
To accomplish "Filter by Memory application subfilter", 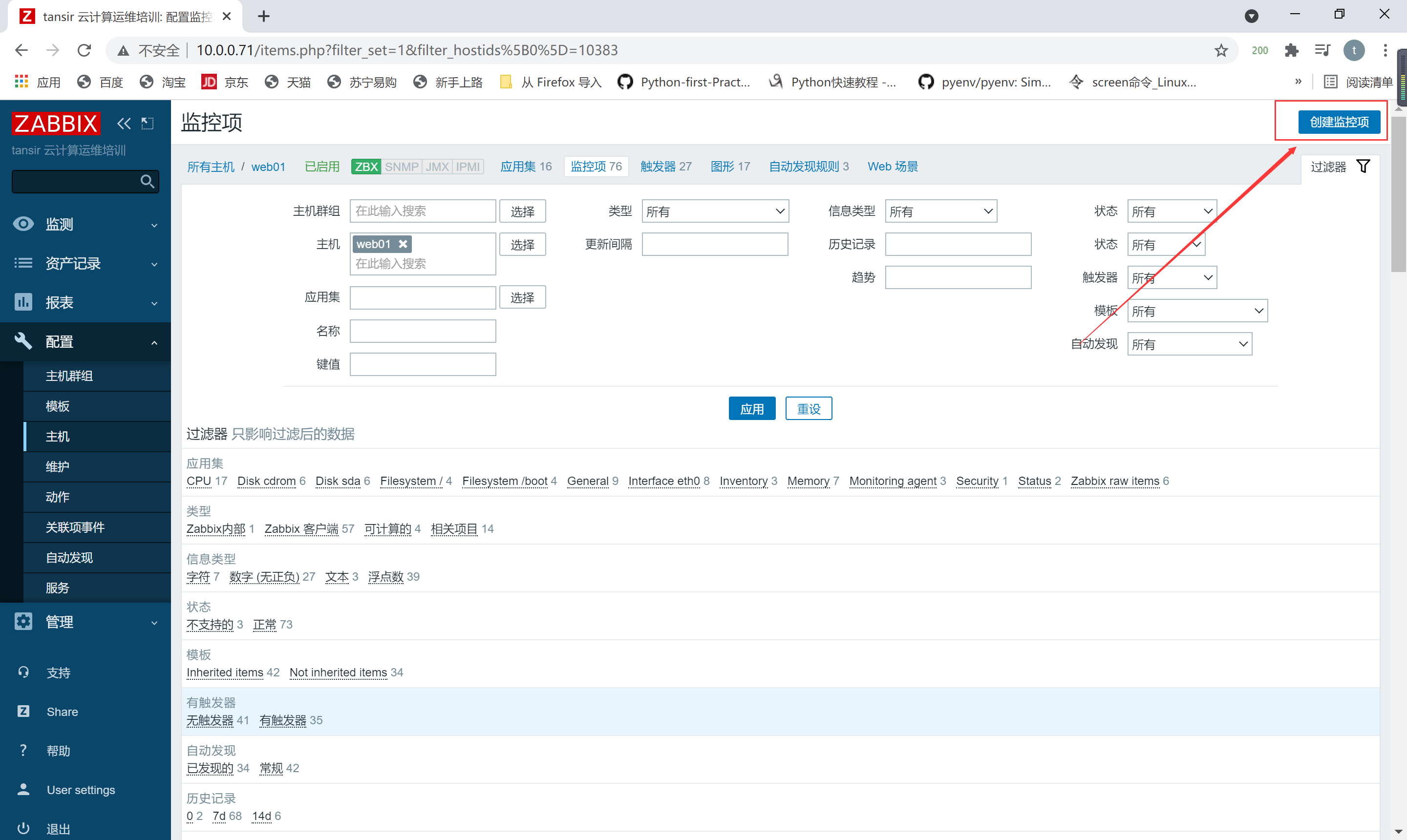I will (809, 481).
